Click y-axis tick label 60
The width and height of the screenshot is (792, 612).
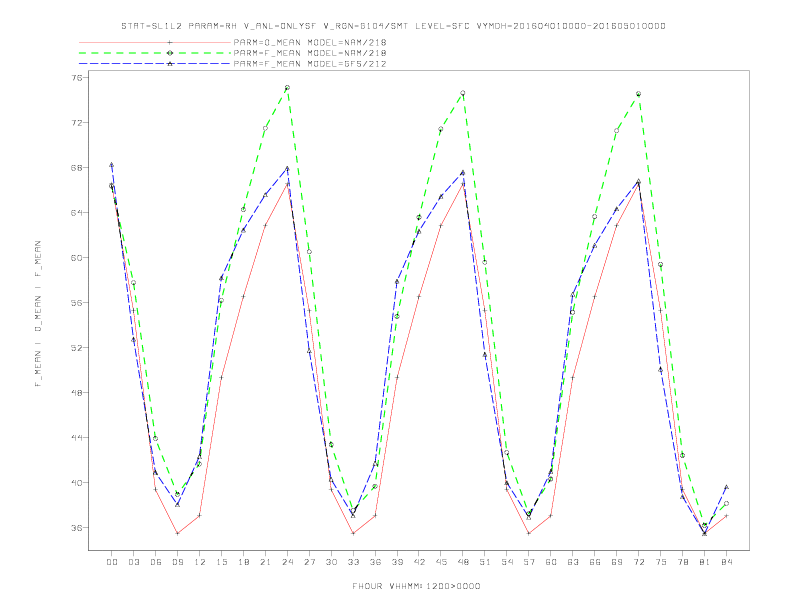click(79, 258)
